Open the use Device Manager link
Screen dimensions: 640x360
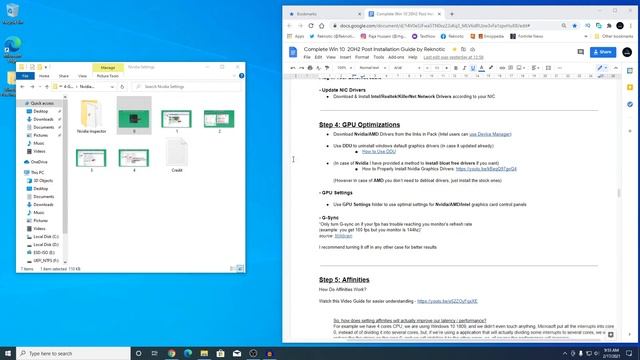tap(490, 134)
